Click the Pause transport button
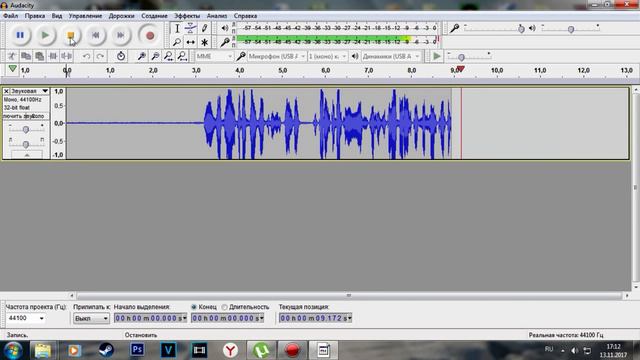This screenshot has height=360, width=640. pos(20,36)
